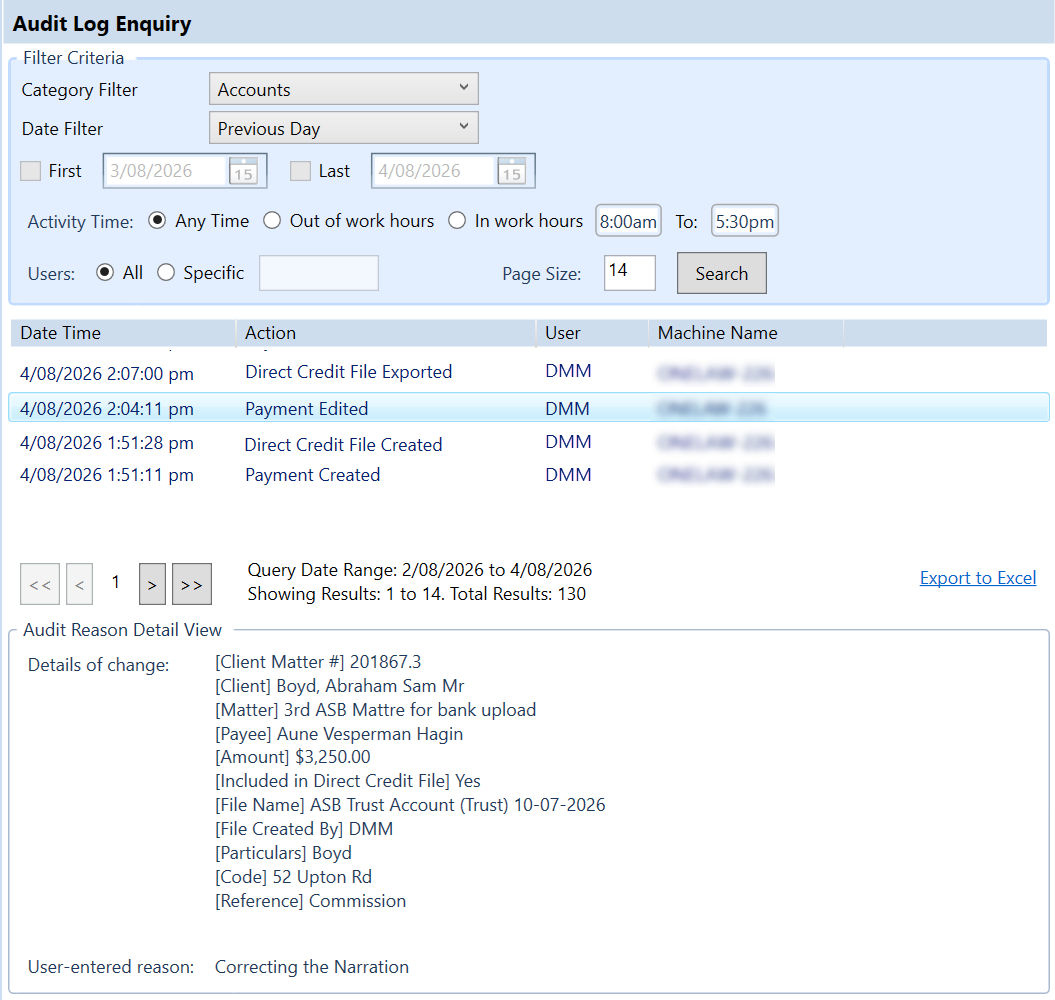Open the Last date calendar picker icon
1055x1000 pixels.
pos(511,171)
